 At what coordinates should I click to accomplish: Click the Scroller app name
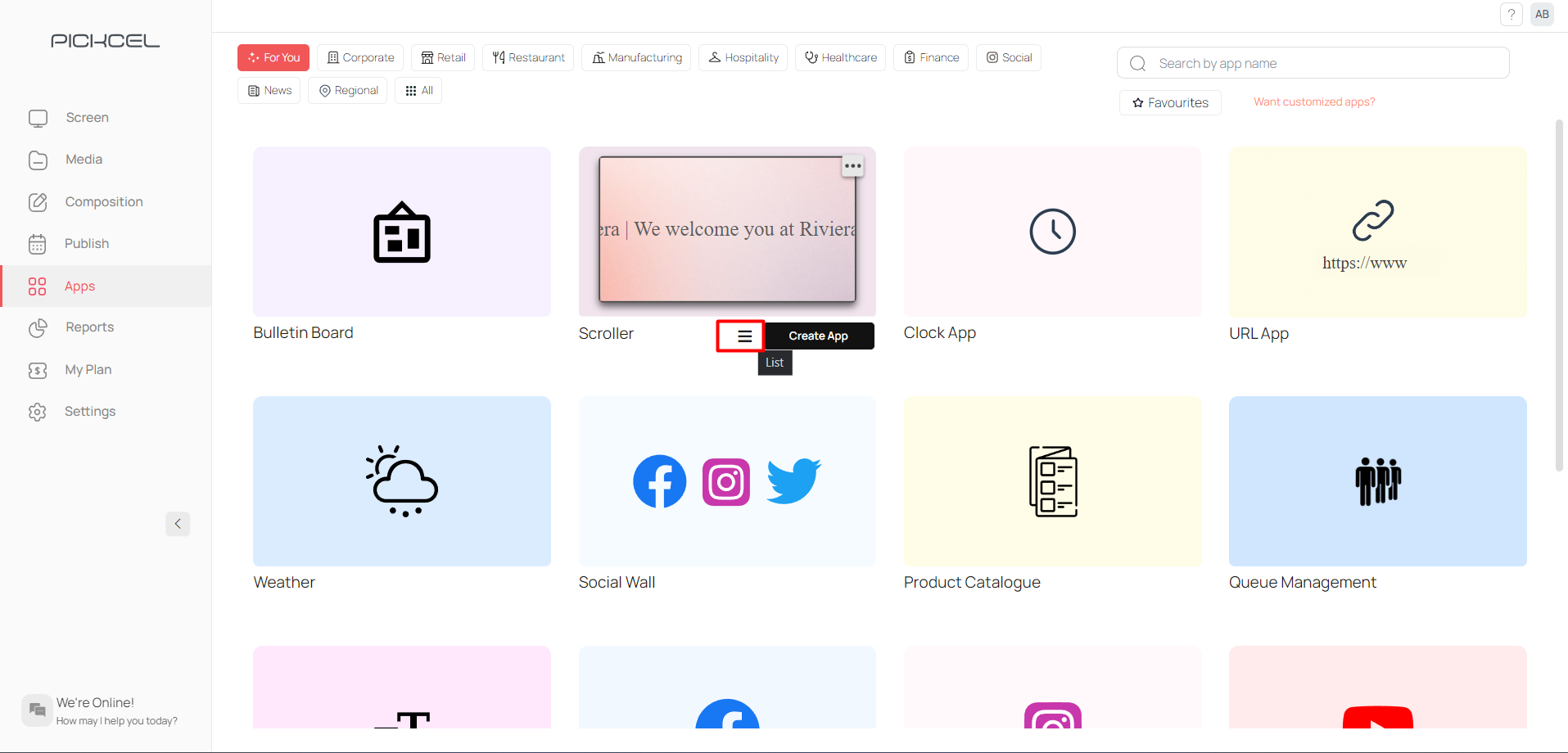point(606,333)
